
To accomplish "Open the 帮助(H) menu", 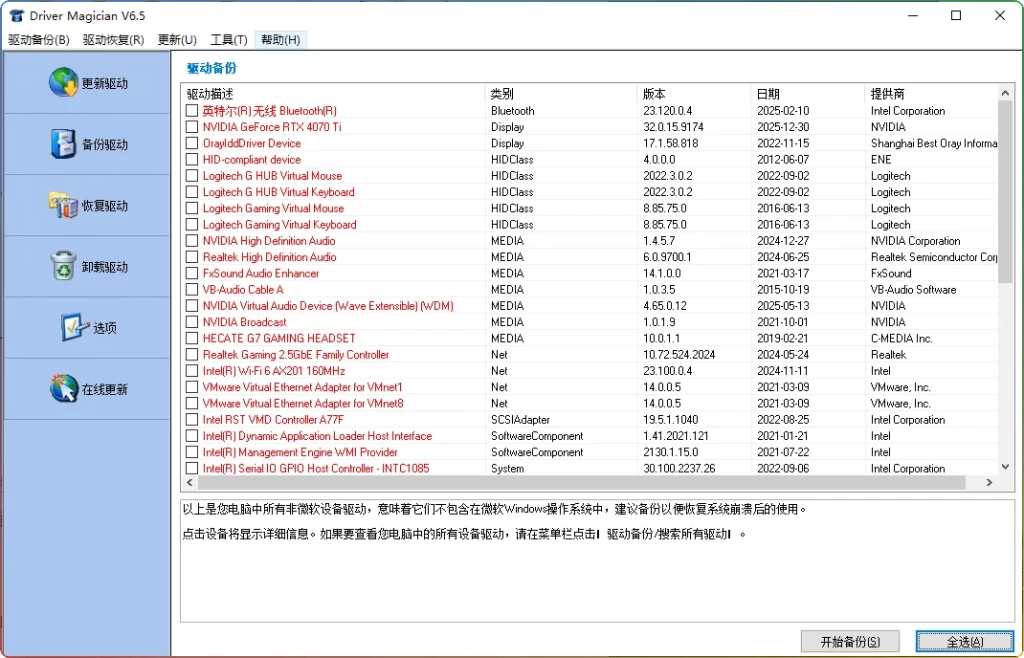I will tap(281, 40).
